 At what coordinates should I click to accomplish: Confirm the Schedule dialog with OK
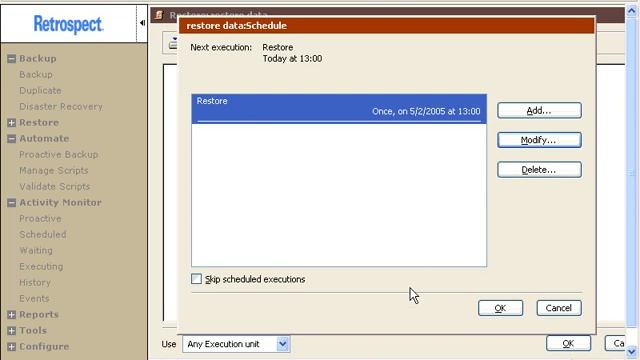(x=500, y=308)
